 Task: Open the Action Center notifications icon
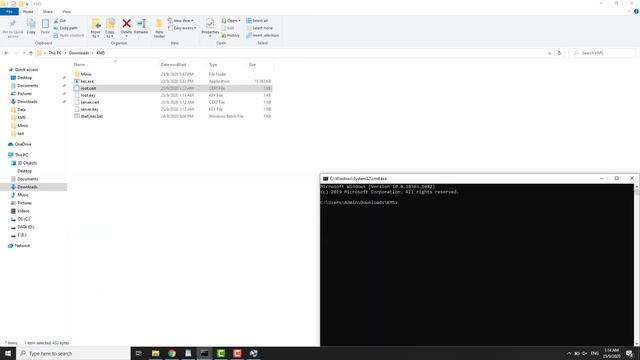[629, 353]
